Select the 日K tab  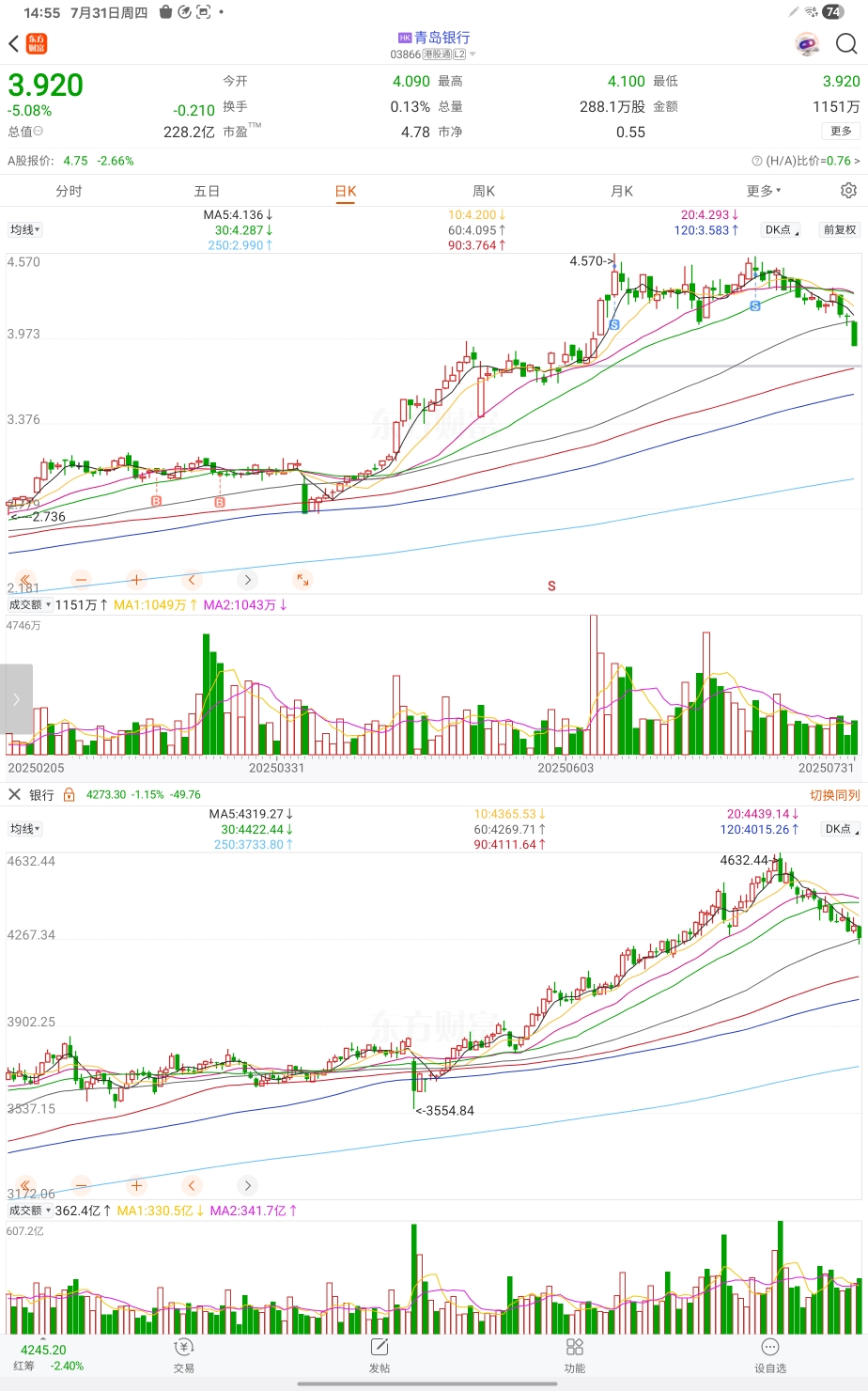346,191
